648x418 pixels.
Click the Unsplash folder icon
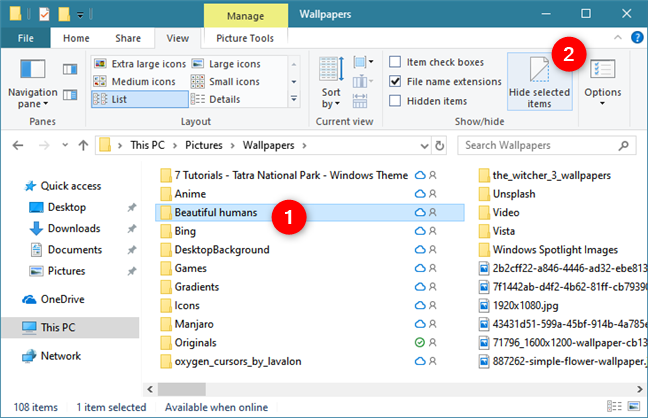click(484, 194)
